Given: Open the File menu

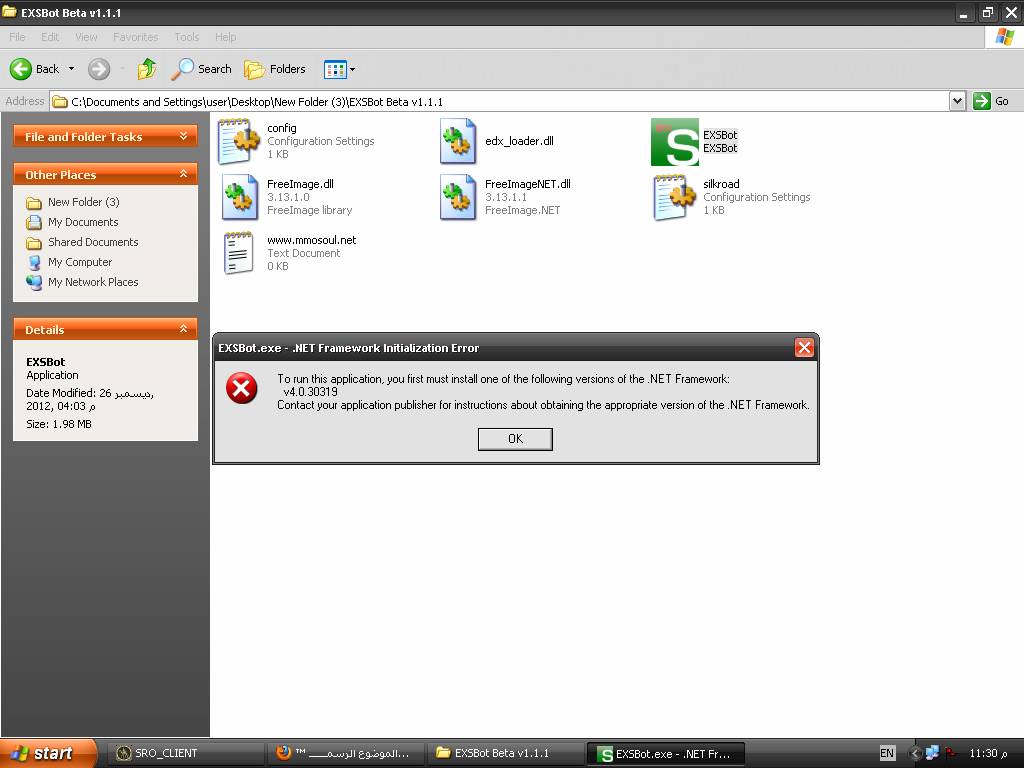Looking at the screenshot, I should point(18,37).
